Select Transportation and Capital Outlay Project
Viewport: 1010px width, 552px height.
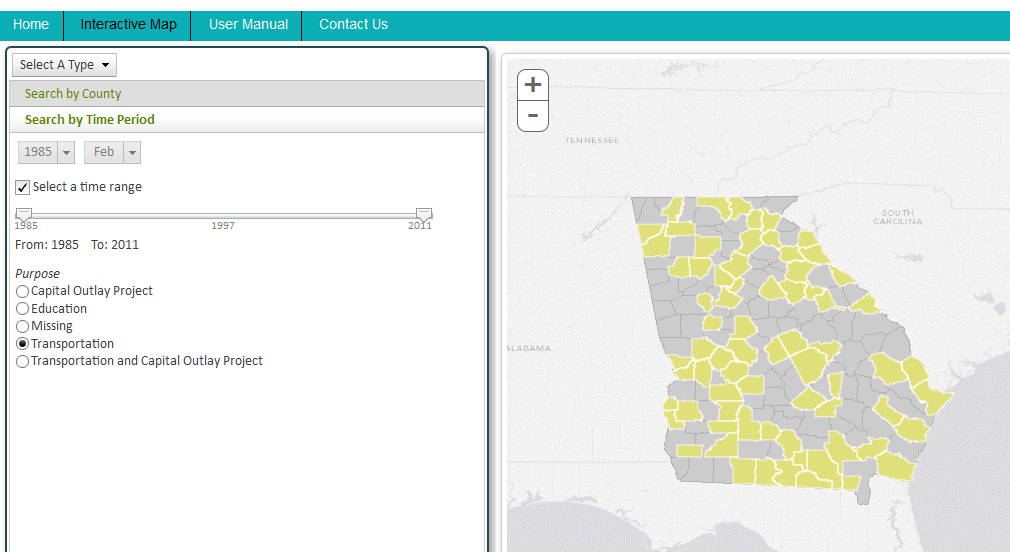(x=23, y=361)
